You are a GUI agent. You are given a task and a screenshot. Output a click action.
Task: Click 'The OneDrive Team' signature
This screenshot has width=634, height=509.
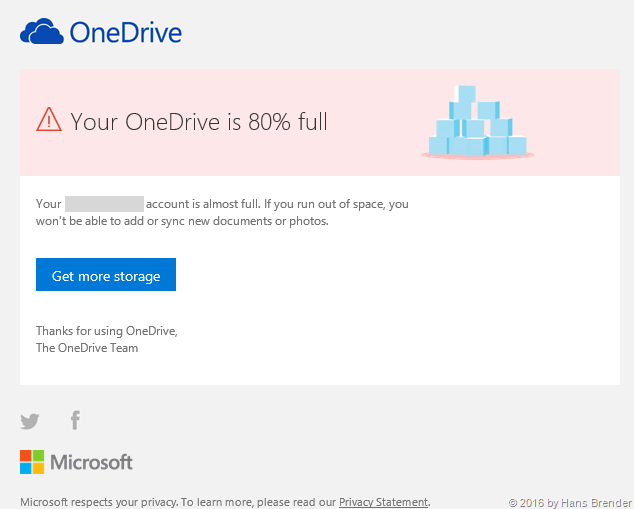[x=87, y=348]
